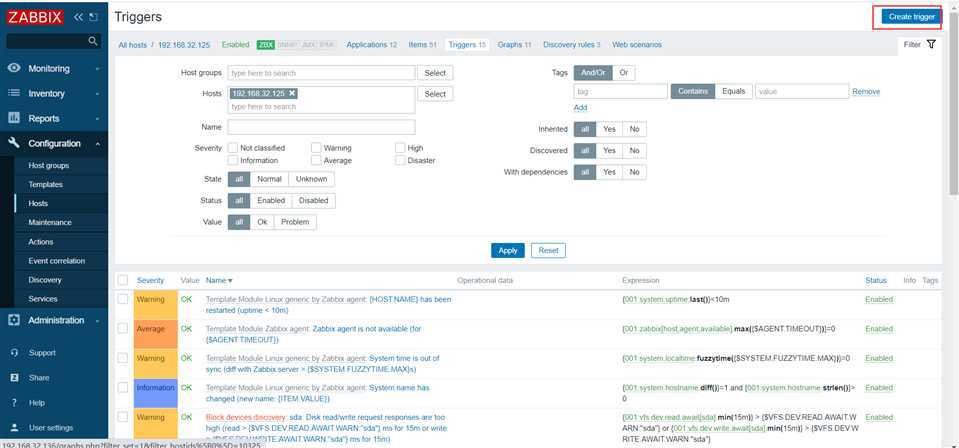Click the Reset filter button

(548, 250)
